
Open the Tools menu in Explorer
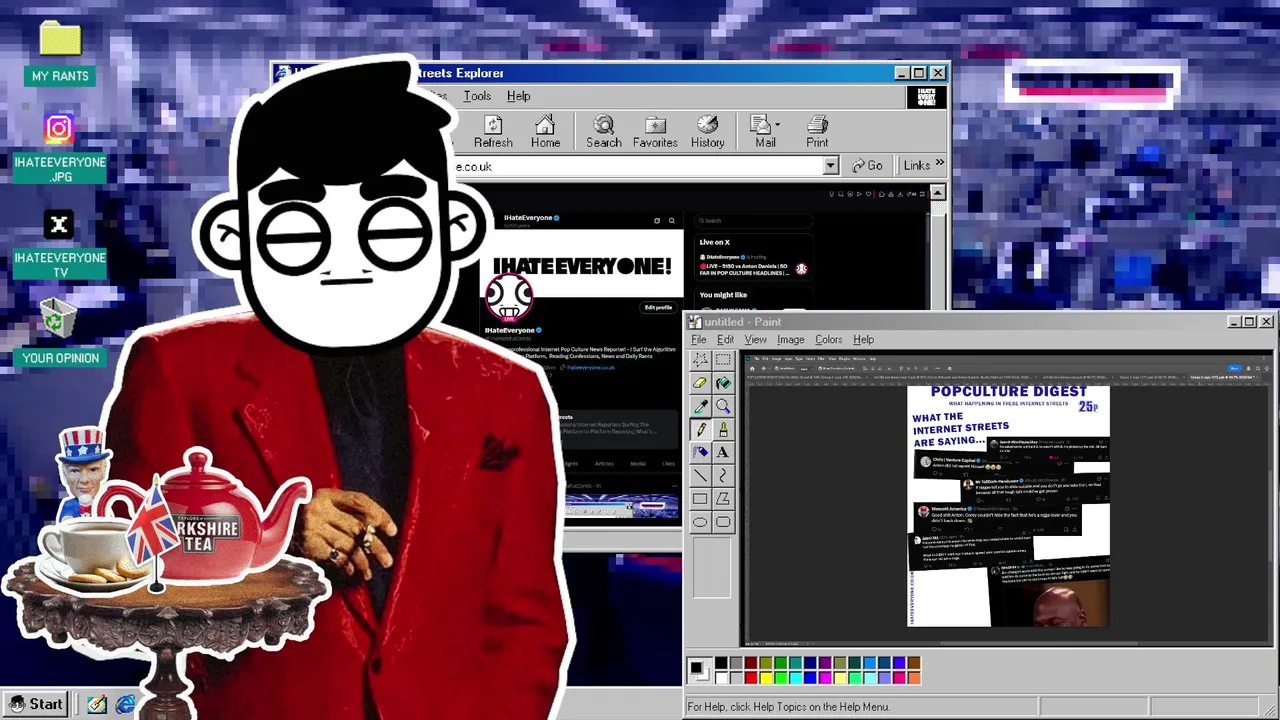click(477, 96)
